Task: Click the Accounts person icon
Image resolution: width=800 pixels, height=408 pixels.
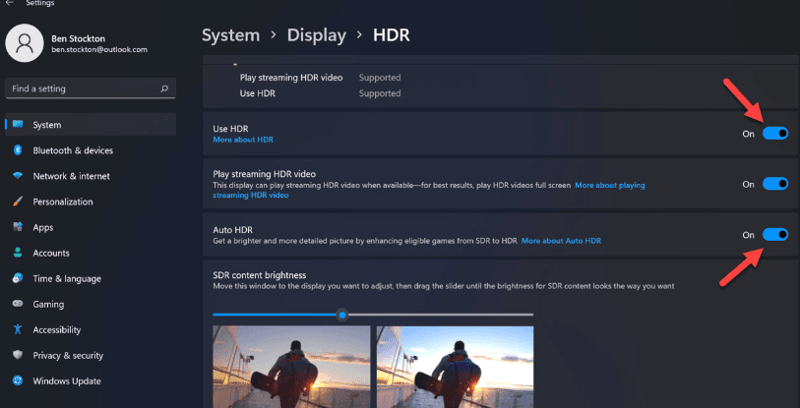Action: click(x=17, y=253)
